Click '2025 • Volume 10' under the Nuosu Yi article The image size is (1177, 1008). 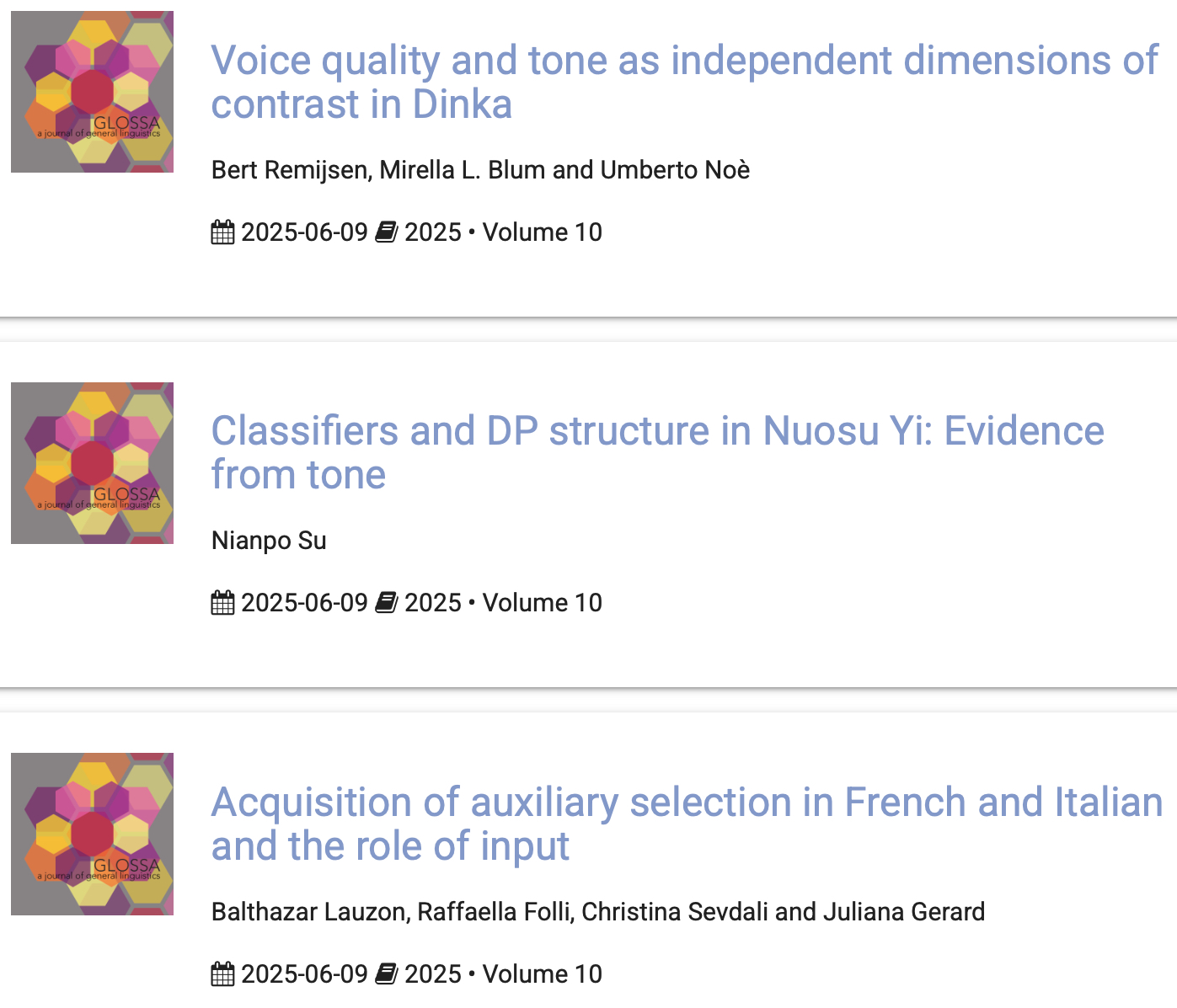tap(503, 603)
